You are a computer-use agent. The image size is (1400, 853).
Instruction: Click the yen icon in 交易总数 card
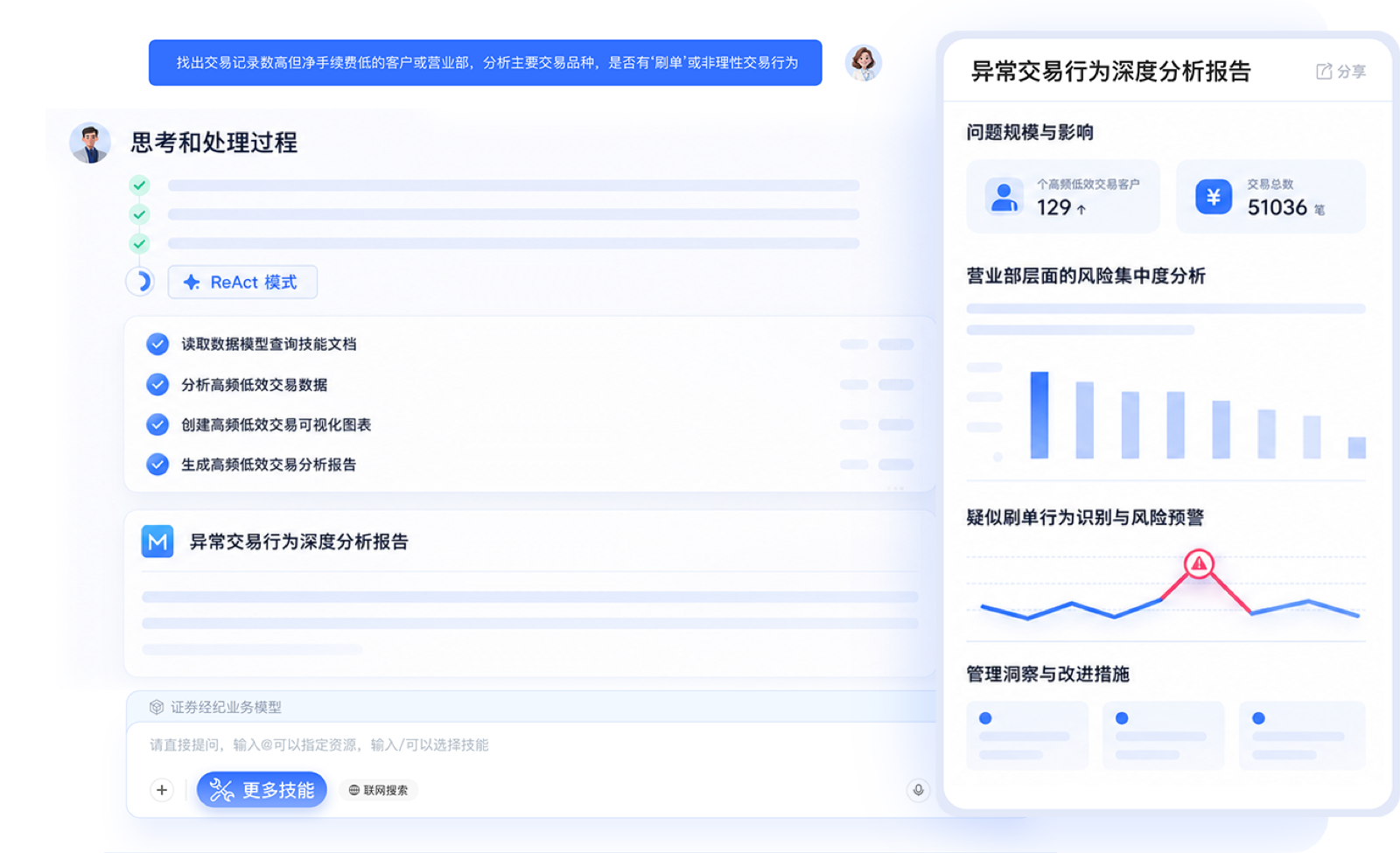(x=1214, y=197)
